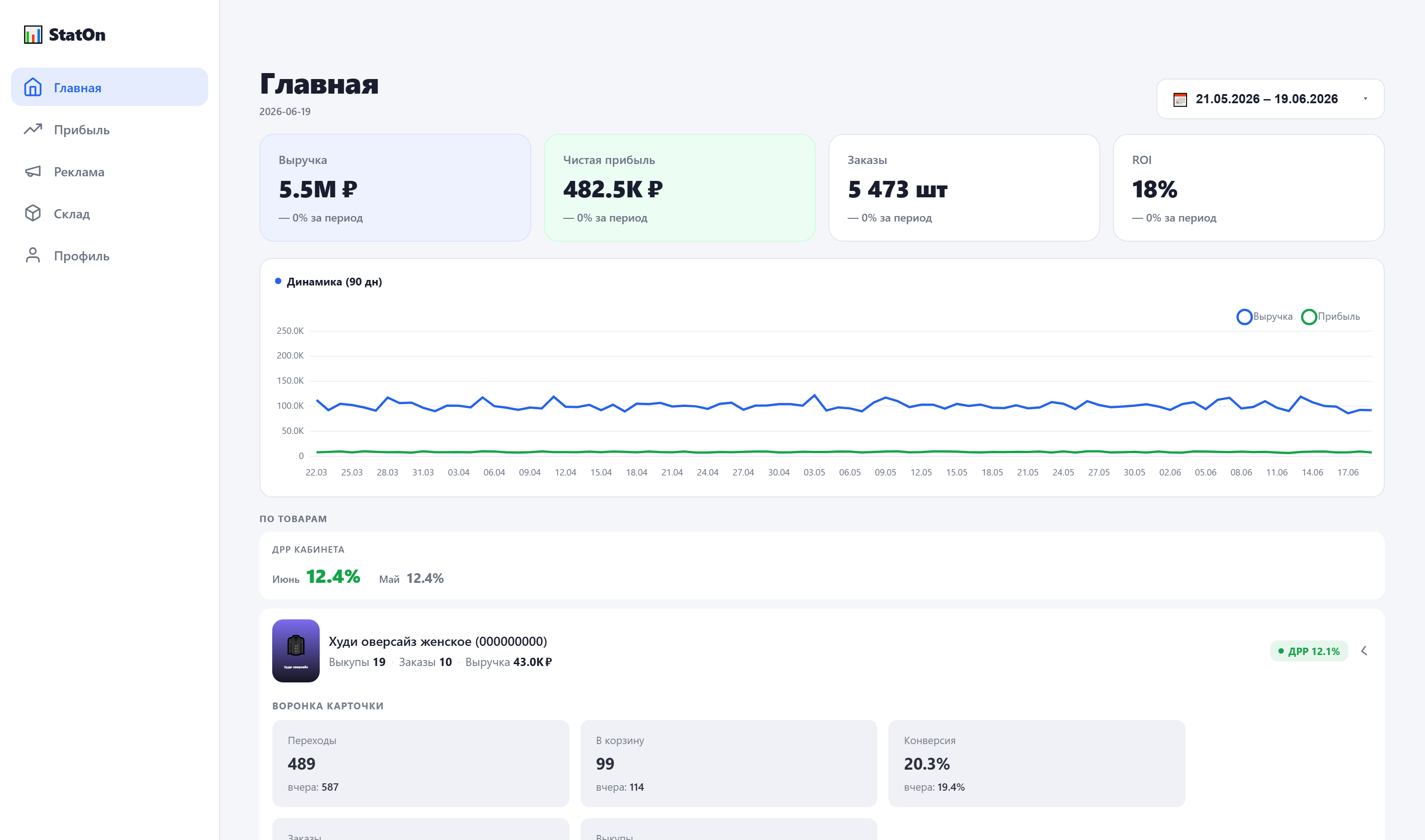Screen dimensions: 1425x840
Task: Click the ДРР 12.1% badge
Action: click(x=1309, y=651)
